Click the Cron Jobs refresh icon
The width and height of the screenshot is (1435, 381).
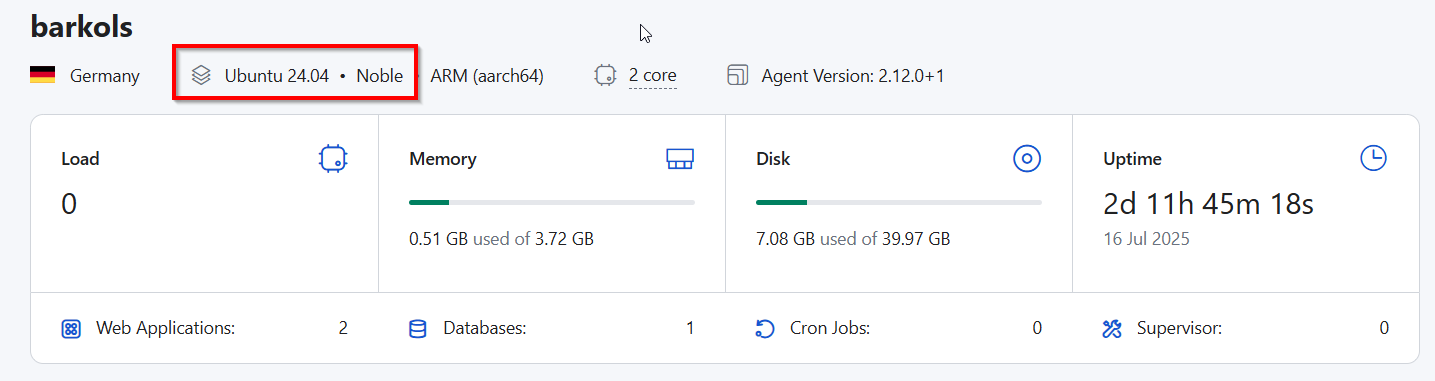[x=765, y=328]
